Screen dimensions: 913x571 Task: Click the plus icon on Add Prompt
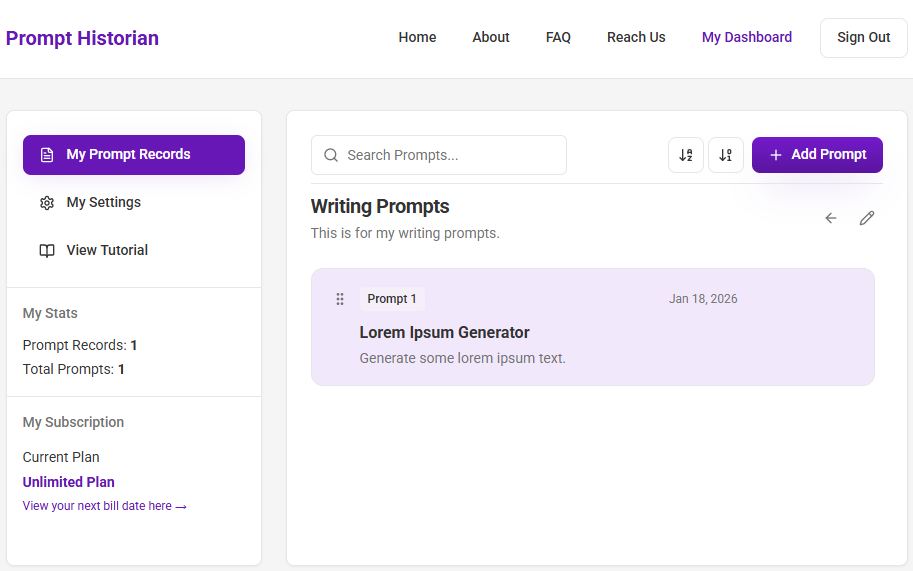pos(776,155)
